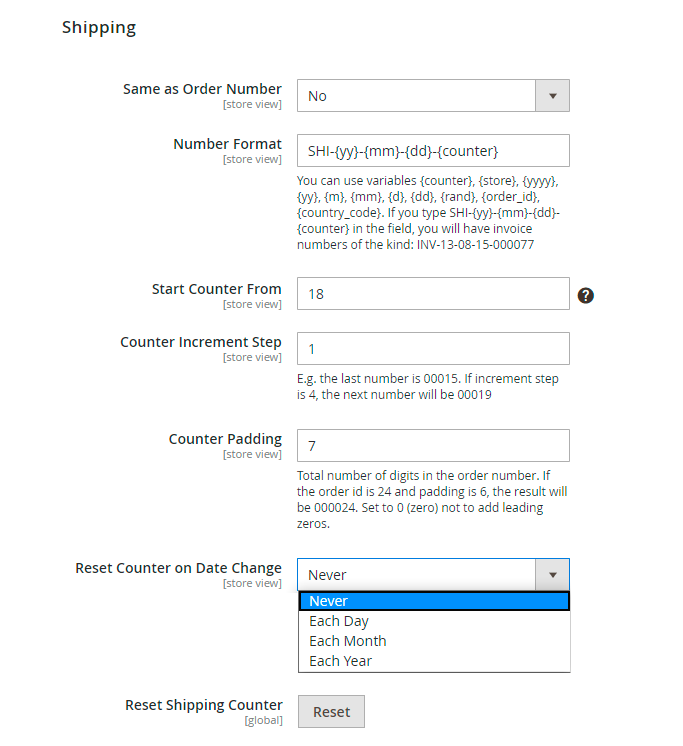Viewport: 683px width, 746px height.
Task: Click the Number Format input field
Action: click(x=433, y=150)
